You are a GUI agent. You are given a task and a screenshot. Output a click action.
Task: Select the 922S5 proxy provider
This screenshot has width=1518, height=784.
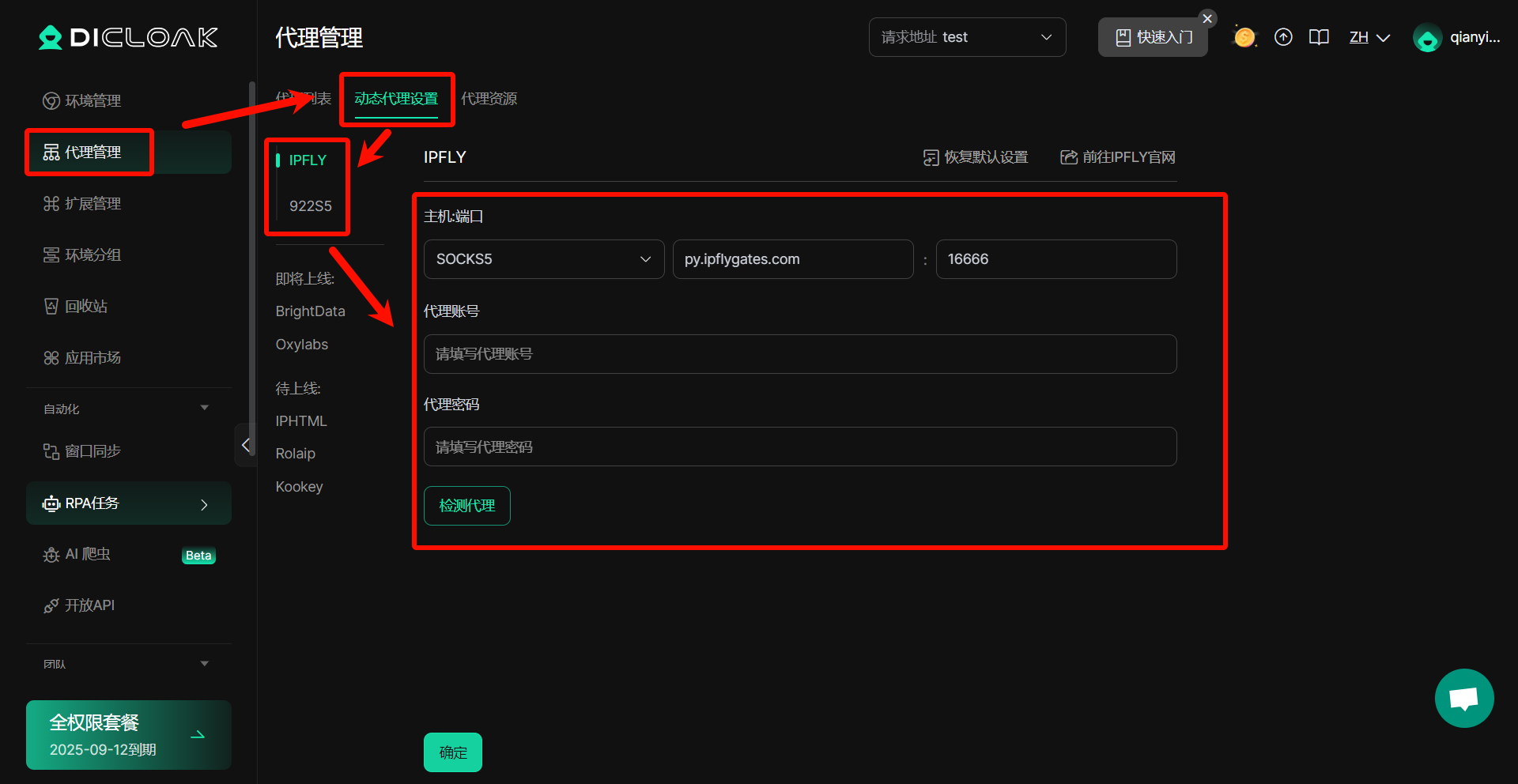pyautogui.click(x=311, y=206)
